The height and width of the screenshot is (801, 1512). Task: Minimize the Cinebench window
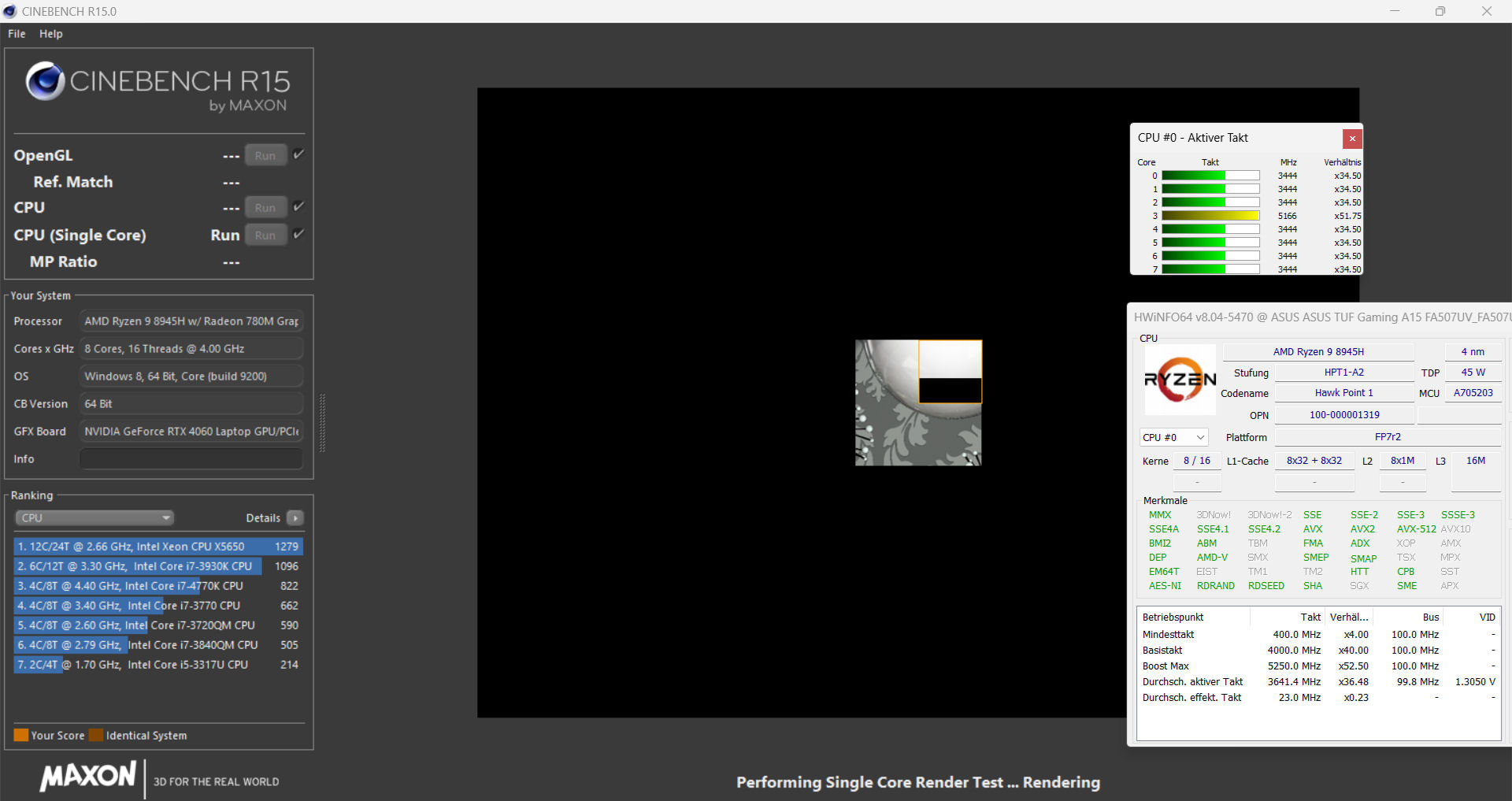coord(1395,11)
